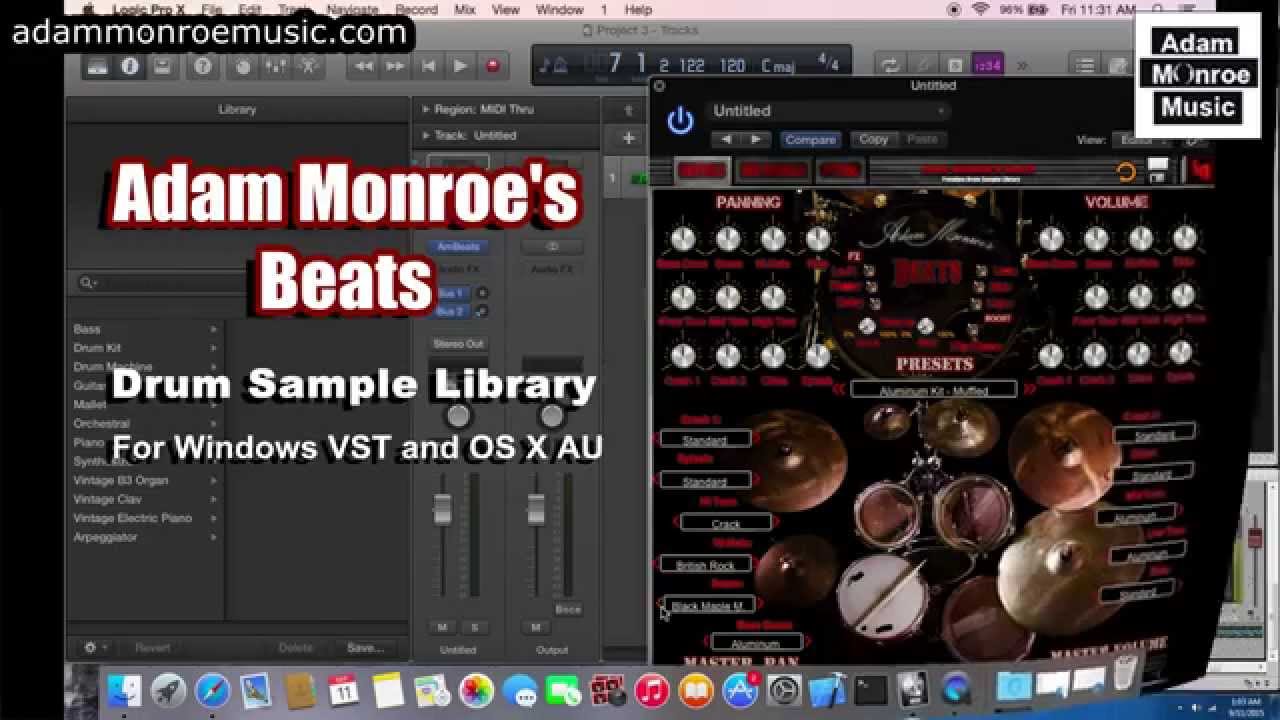Open the Aluminum Kit - Muffled preset field
The image size is (1280, 720).
933,390
